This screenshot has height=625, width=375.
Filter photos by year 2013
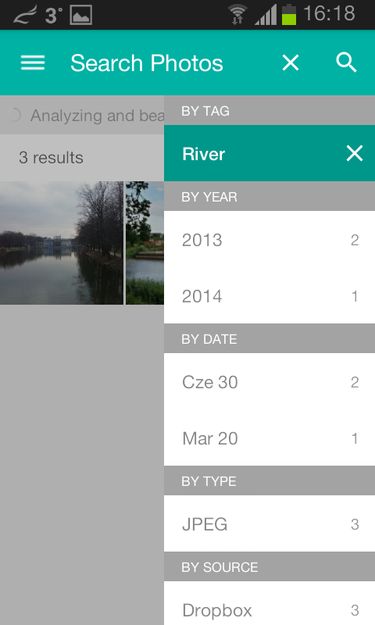(269, 240)
